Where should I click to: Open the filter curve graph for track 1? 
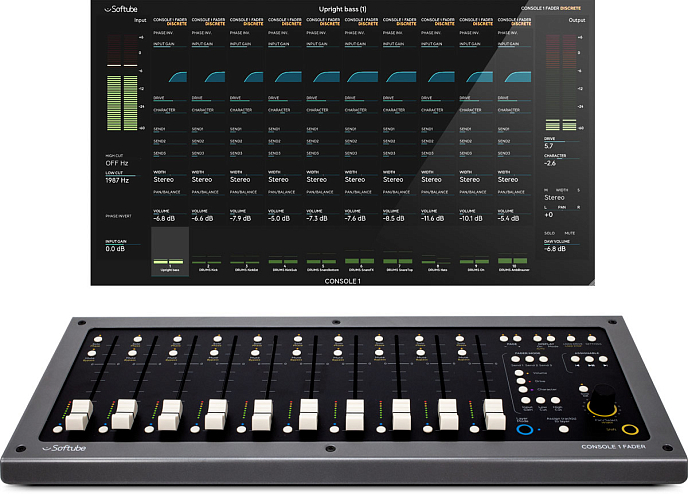[177, 77]
